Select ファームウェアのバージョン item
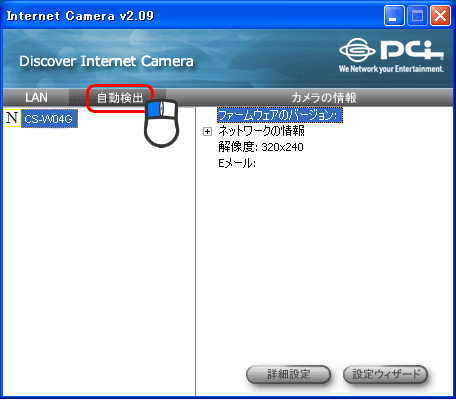Viewport: 456px width, 420px height. tap(279, 115)
